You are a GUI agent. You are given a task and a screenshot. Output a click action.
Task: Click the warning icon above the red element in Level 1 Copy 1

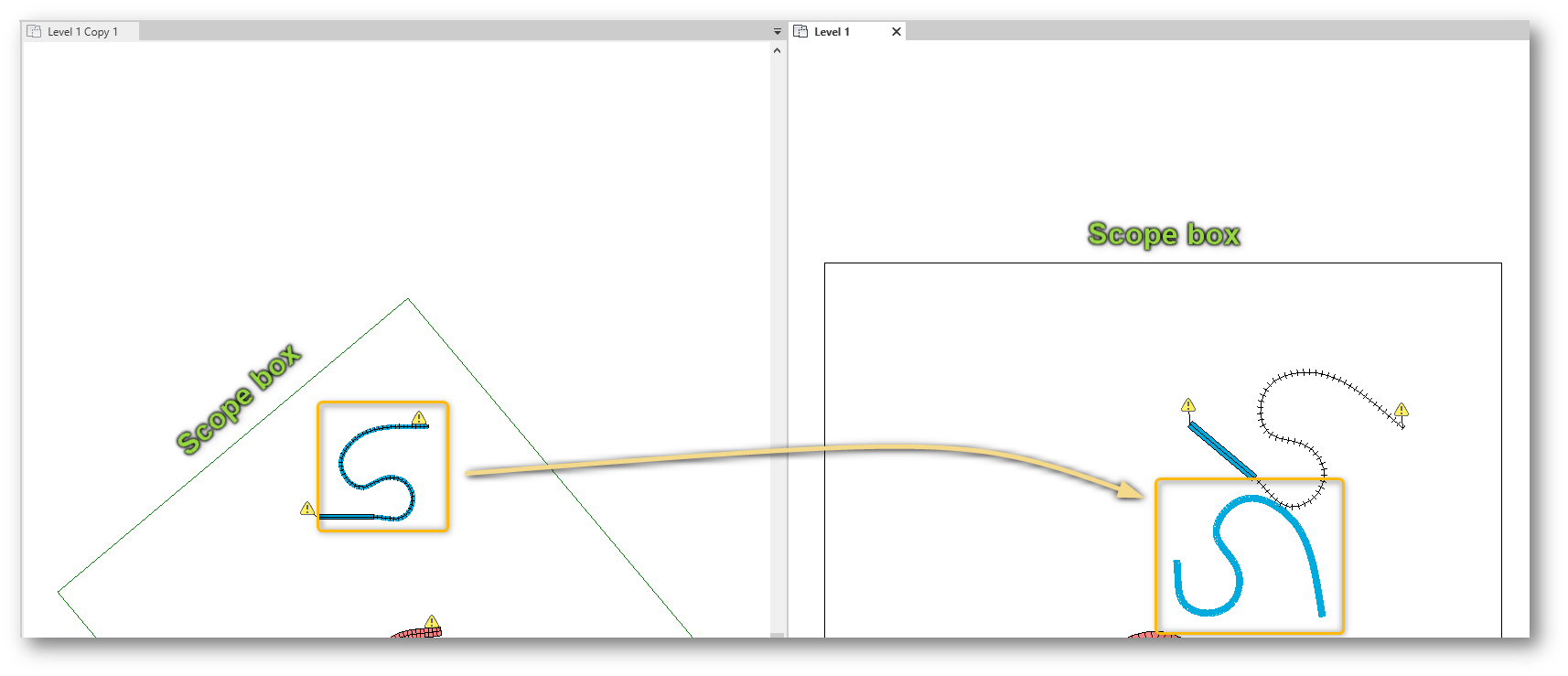(x=432, y=622)
